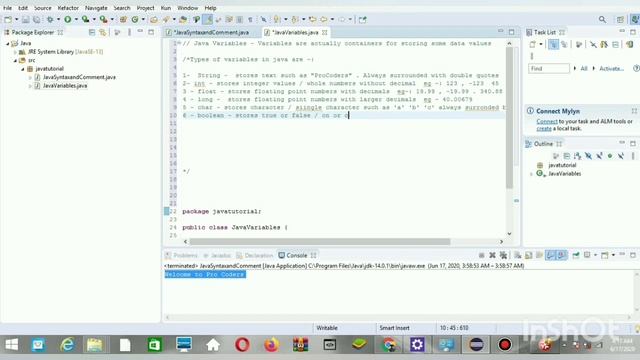
Task: Click Remove Launch X in Console toolbar
Action: (x=492, y=255)
